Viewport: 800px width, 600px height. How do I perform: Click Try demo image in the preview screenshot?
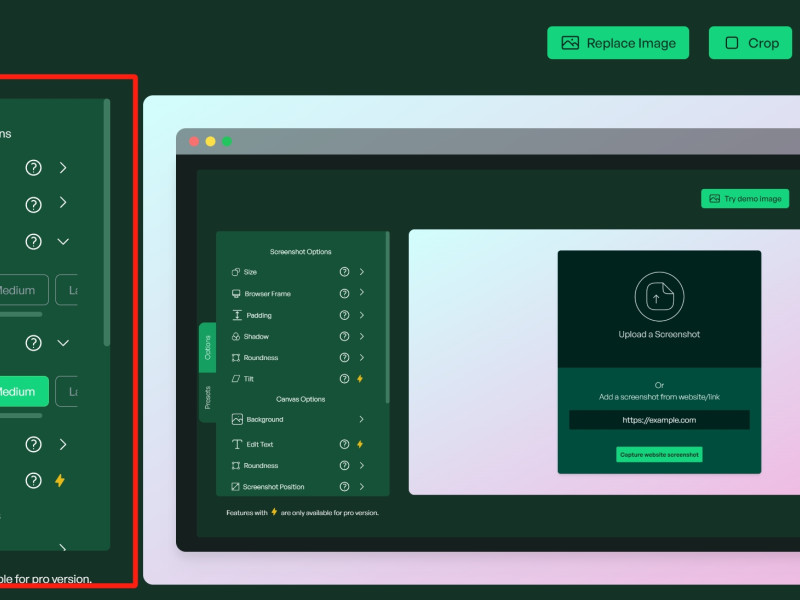pyautogui.click(x=745, y=198)
